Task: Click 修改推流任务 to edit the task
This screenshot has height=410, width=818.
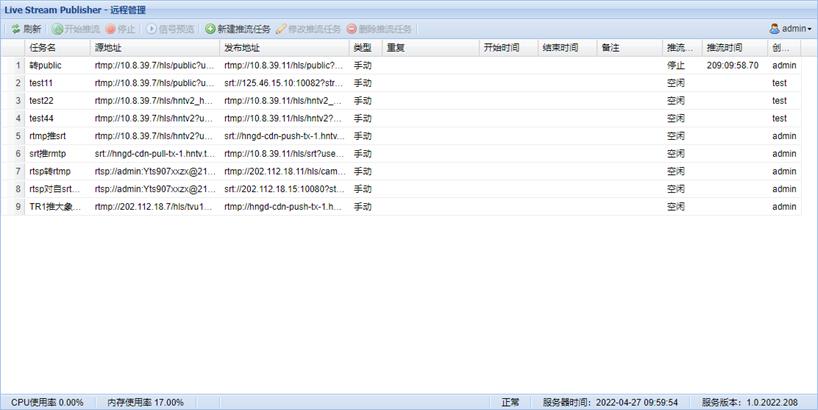Action: coord(308,29)
